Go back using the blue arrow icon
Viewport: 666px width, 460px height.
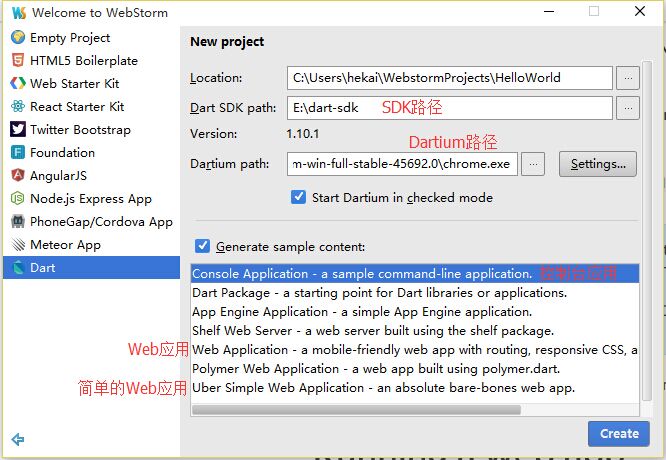[x=18, y=439]
